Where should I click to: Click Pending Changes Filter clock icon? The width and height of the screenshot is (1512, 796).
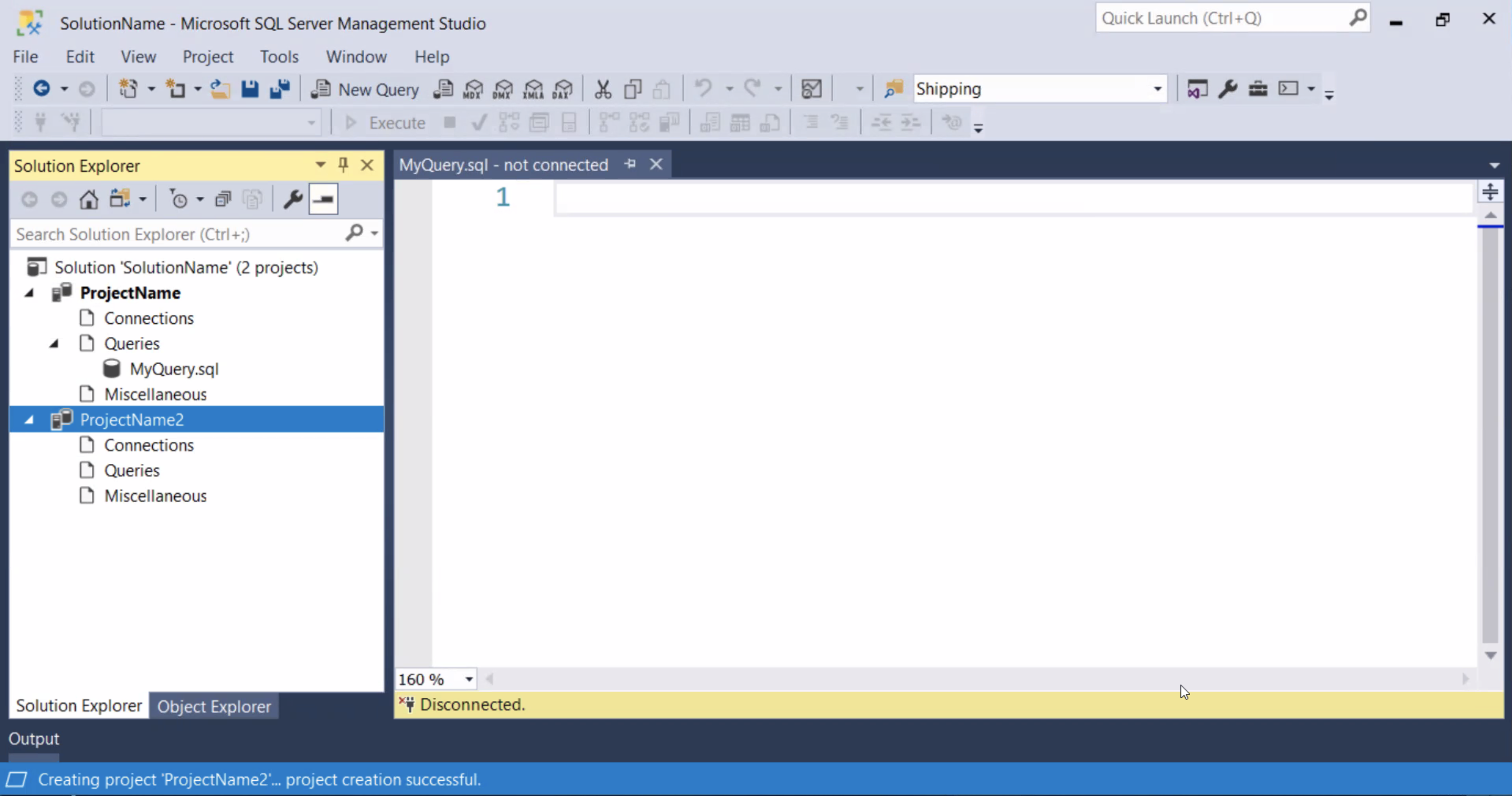point(178,199)
